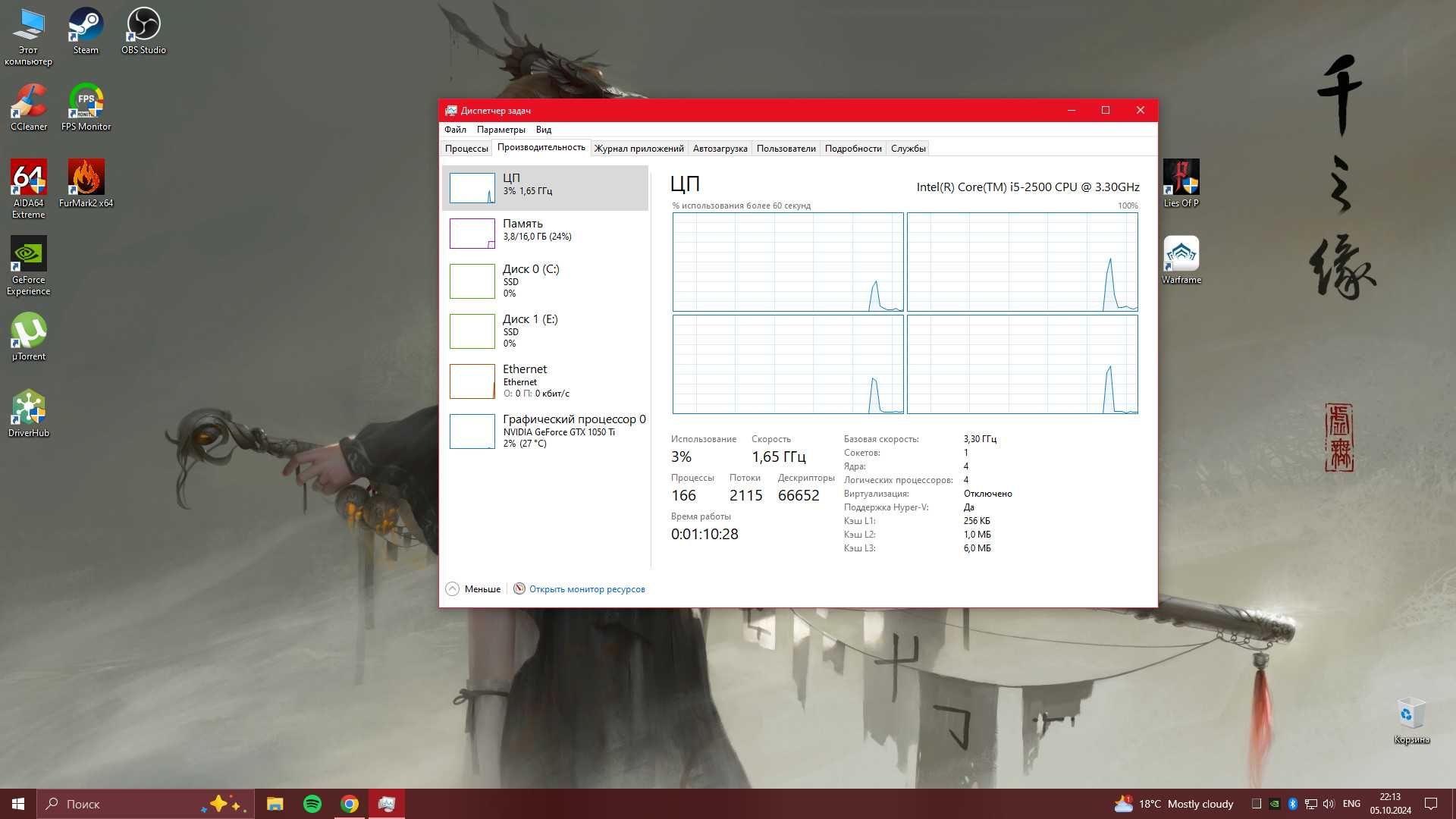Open Google Chrome from the taskbar

click(350, 804)
